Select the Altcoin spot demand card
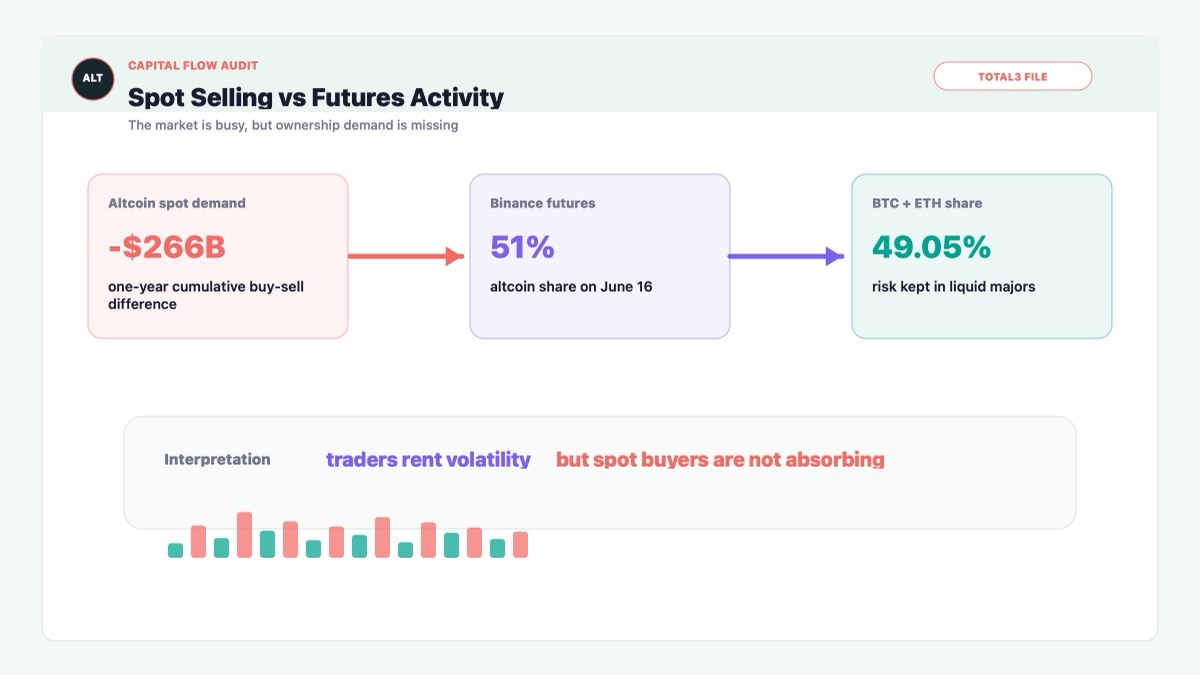The height and width of the screenshot is (675, 1200). [x=218, y=256]
